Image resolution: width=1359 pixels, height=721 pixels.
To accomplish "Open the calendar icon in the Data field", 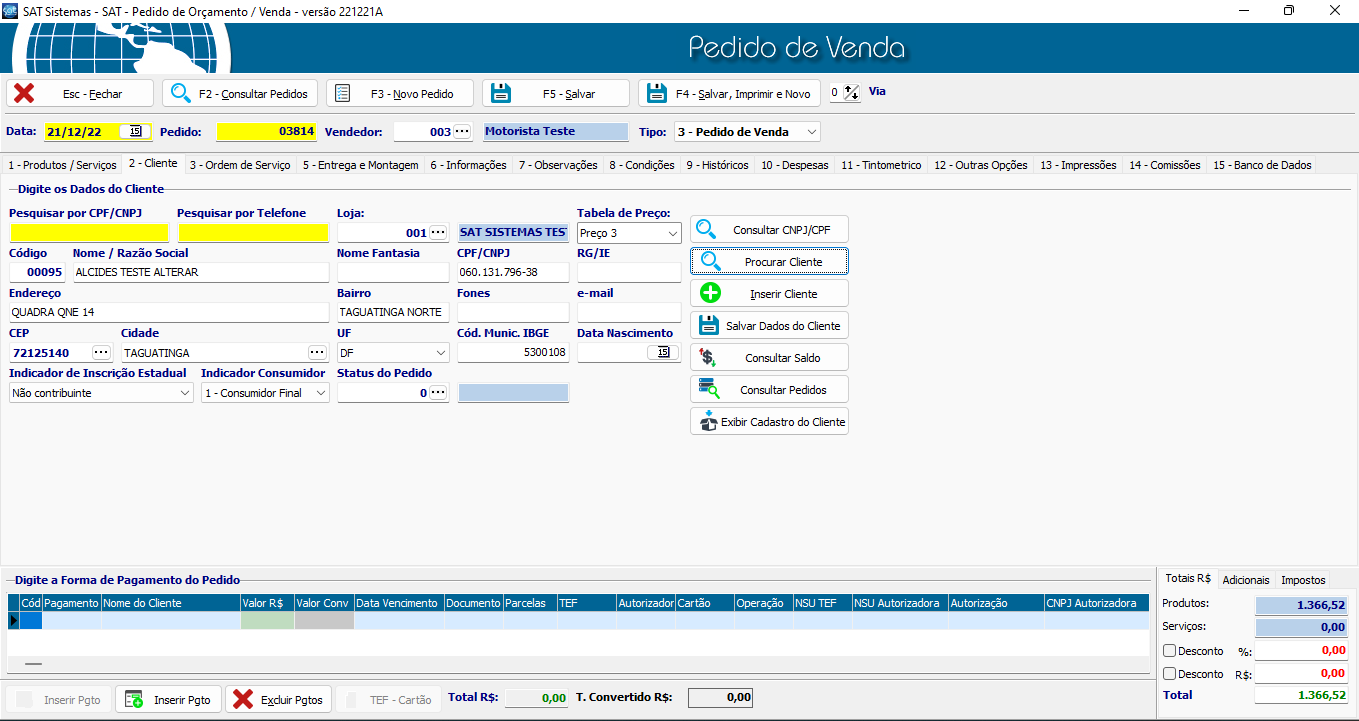I will pyautogui.click(x=135, y=131).
